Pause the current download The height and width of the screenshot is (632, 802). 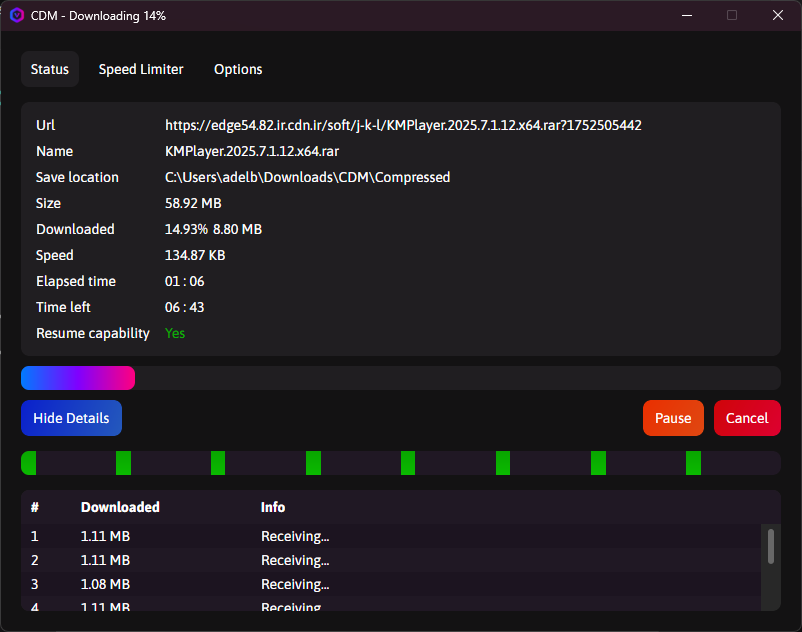tap(673, 418)
